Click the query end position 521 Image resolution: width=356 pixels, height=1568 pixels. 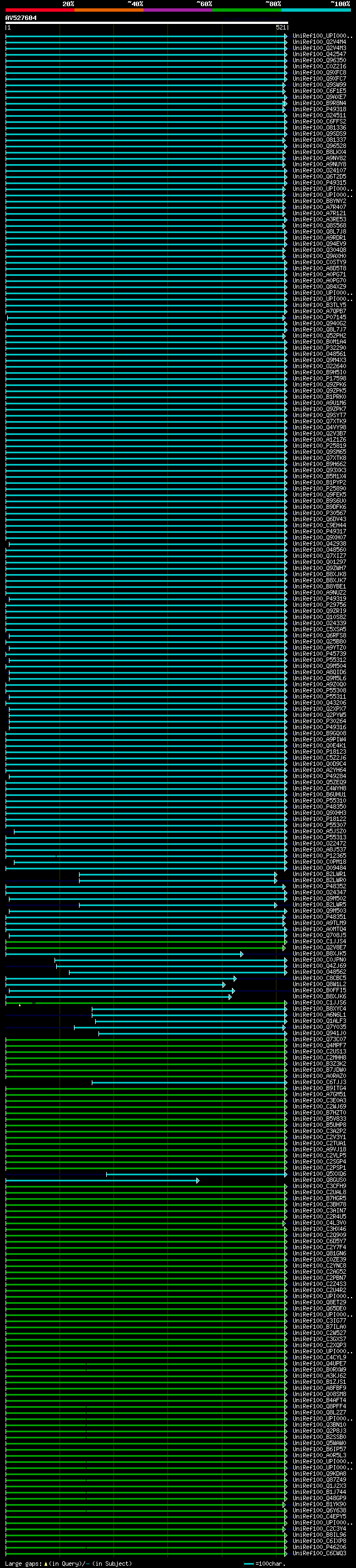pos(280,27)
